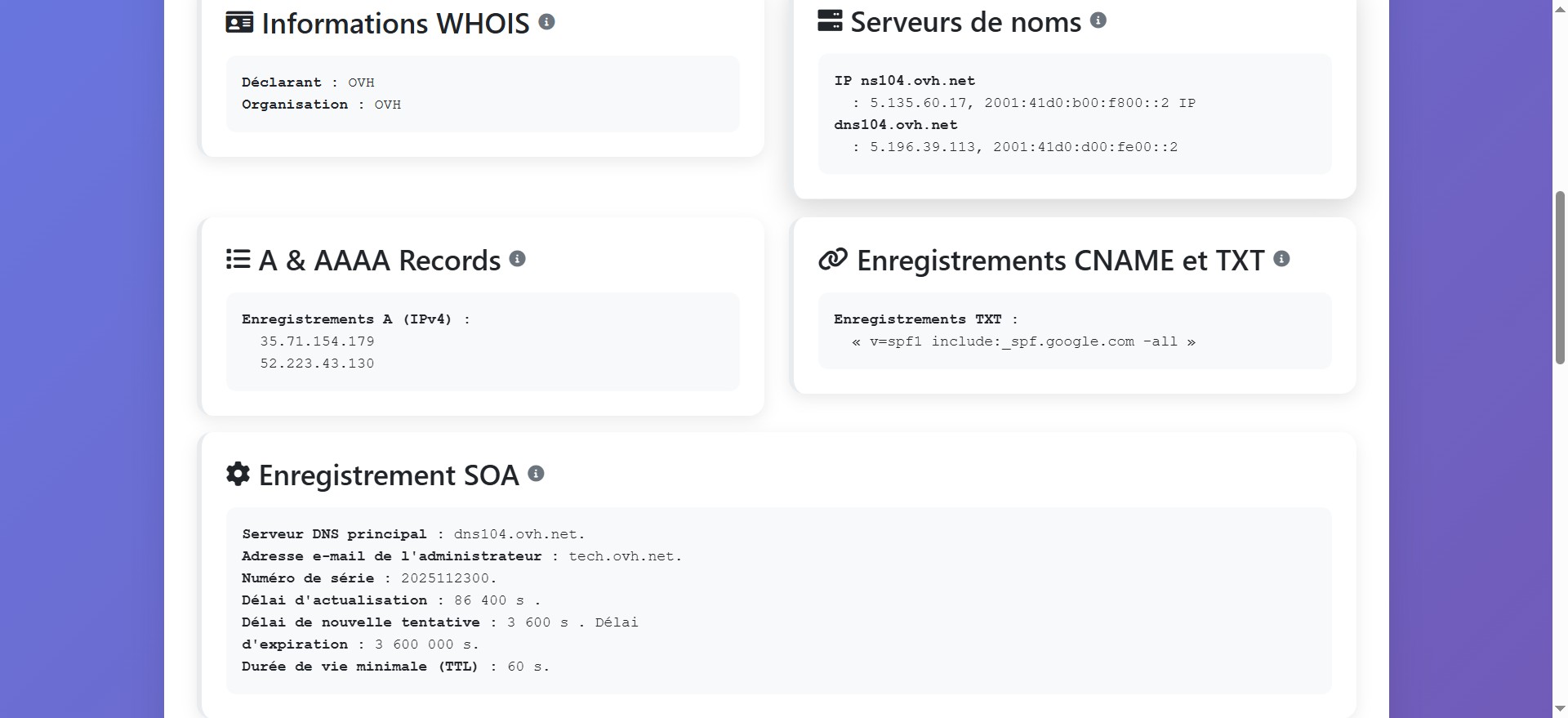Open the A & AAAA Records info tooltip

[515, 258]
